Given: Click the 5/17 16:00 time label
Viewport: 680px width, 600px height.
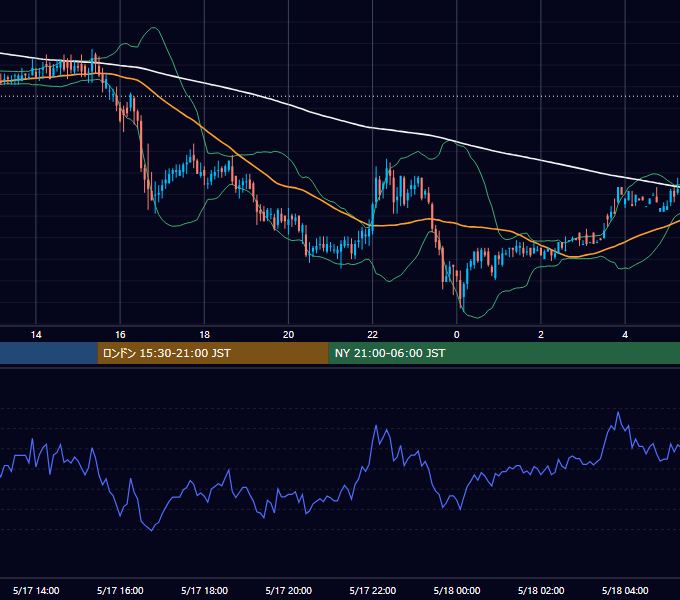Looking at the screenshot, I should point(120,590).
